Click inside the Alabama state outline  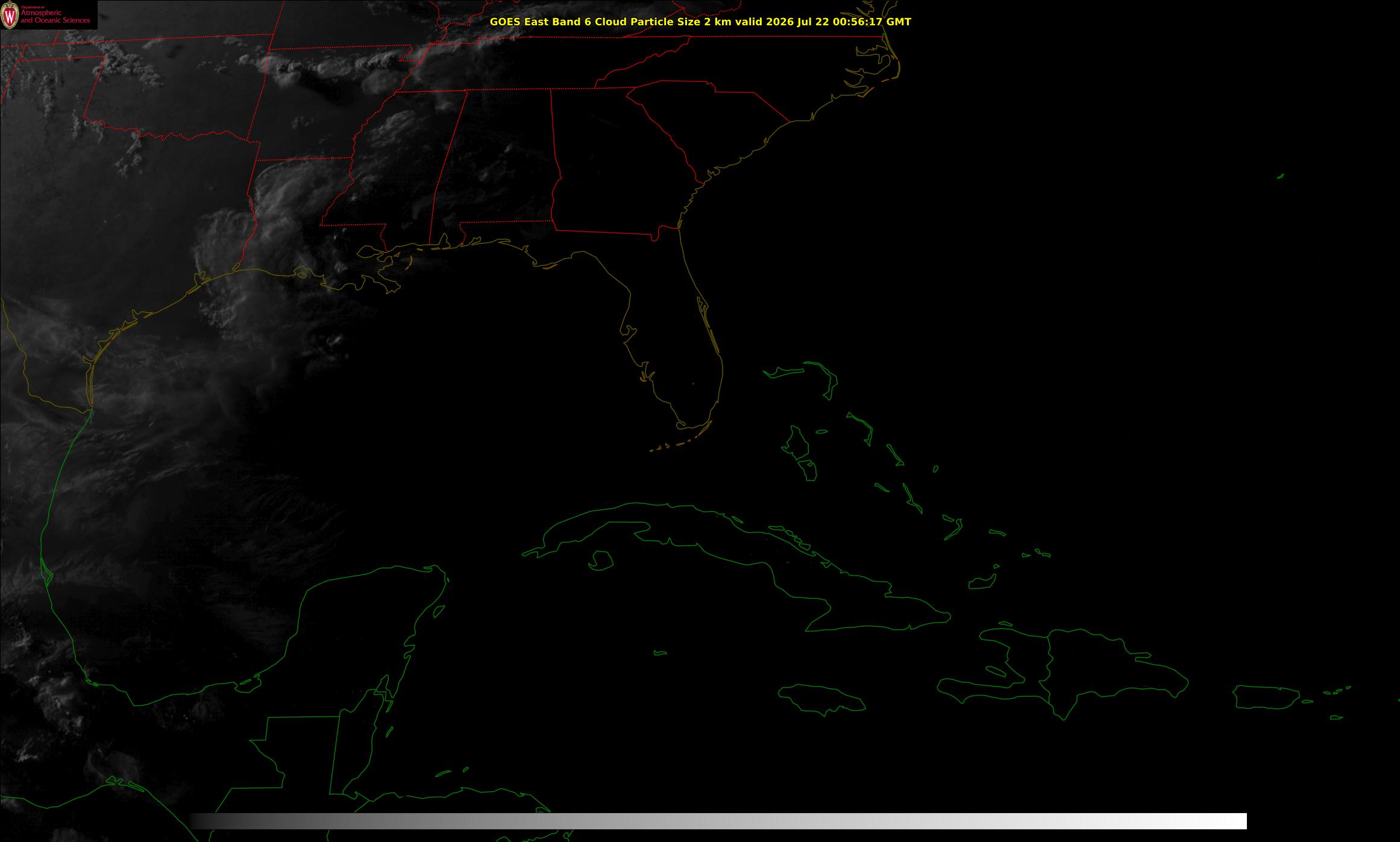(500, 163)
